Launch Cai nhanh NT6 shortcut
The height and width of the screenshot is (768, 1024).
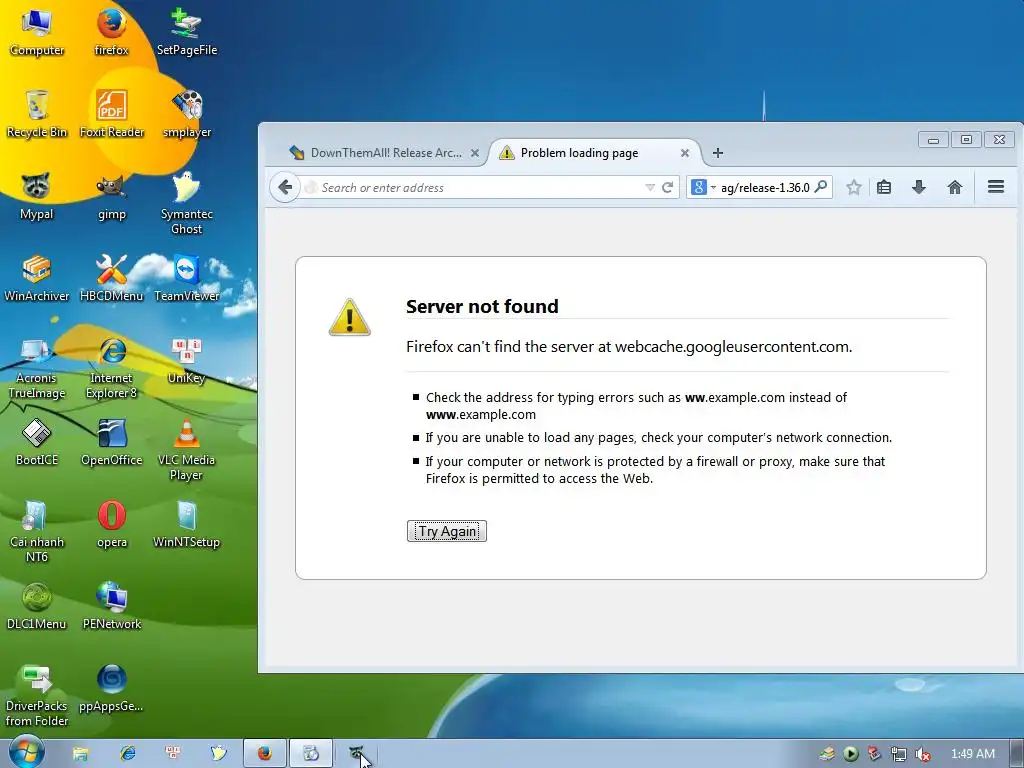(x=37, y=531)
